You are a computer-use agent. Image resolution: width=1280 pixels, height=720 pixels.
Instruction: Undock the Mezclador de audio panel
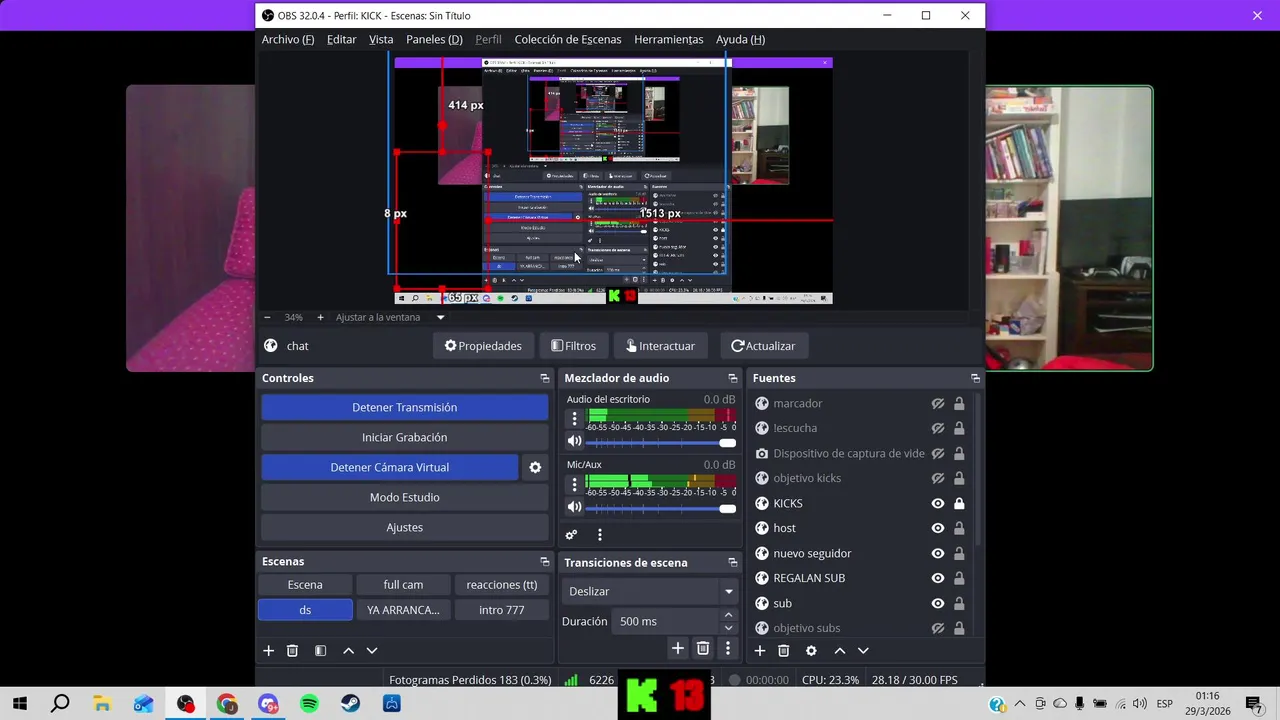(732, 378)
